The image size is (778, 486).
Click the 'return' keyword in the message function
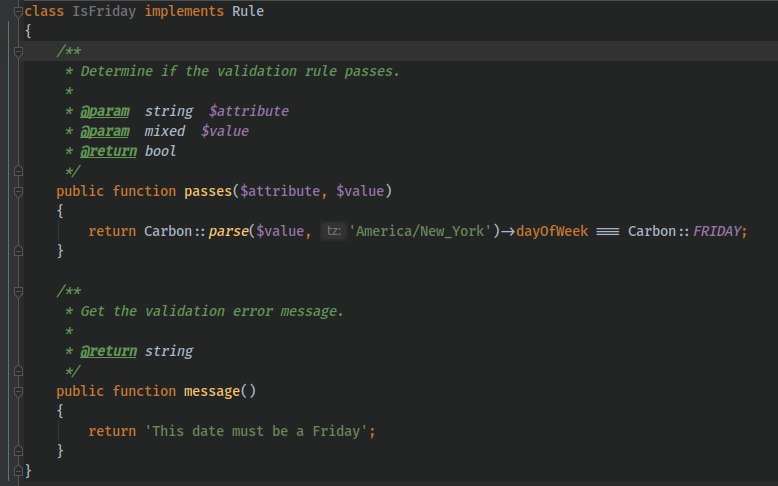[112, 431]
